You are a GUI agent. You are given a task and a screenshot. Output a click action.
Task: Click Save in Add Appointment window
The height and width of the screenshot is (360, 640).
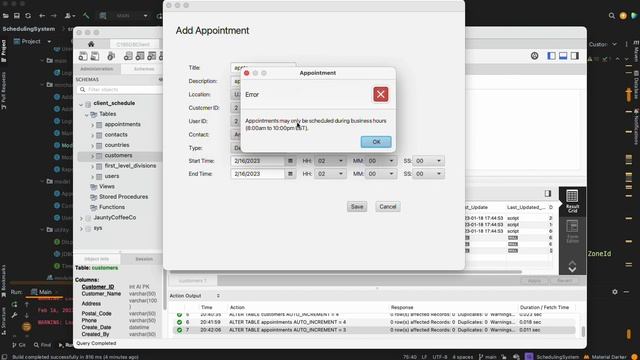click(357, 207)
